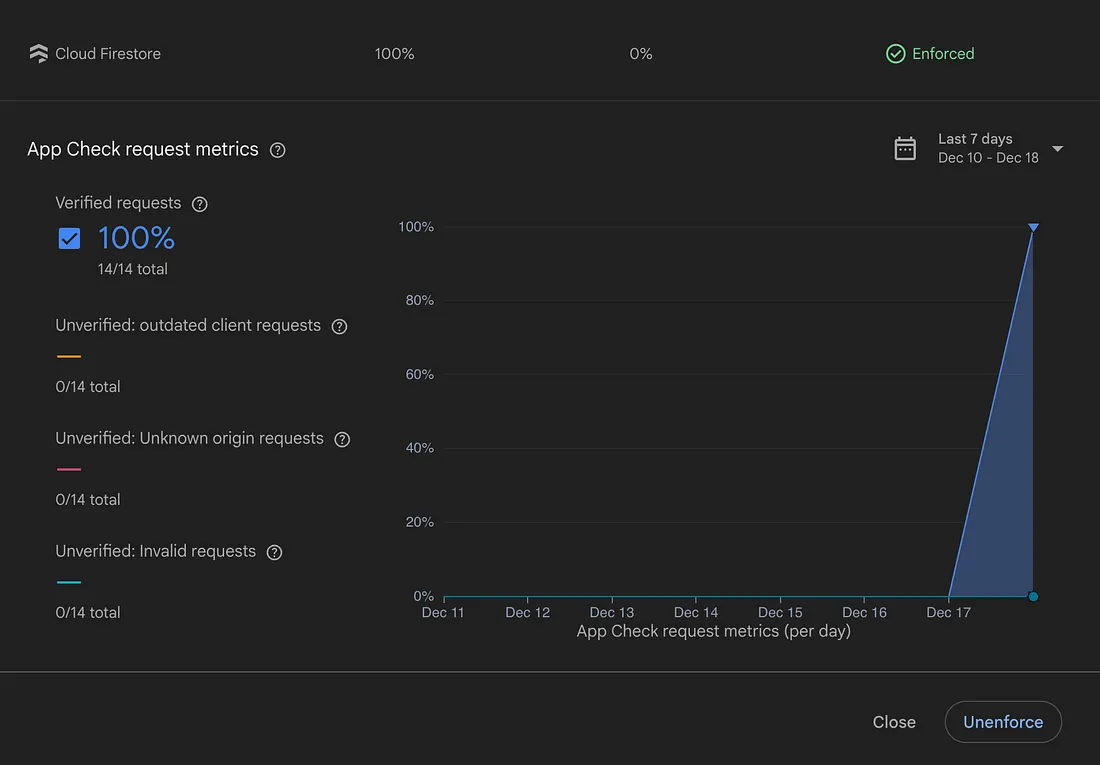Click App Check request metrics (per day) caption
1100x765 pixels.
click(x=713, y=631)
